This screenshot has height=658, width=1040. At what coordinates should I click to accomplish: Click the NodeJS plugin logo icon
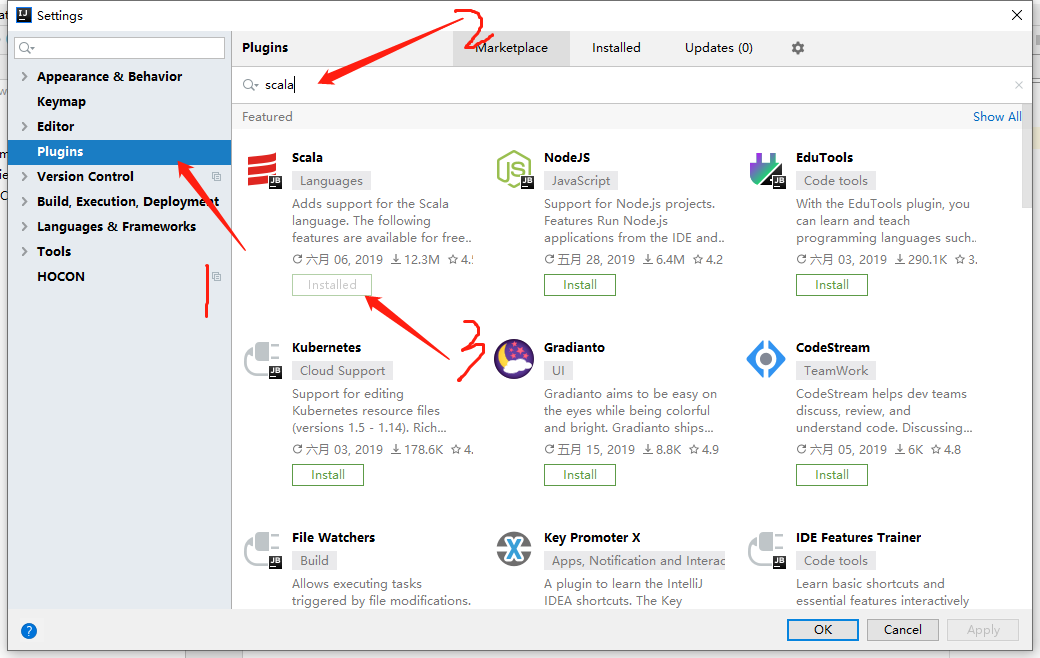coord(515,169)
